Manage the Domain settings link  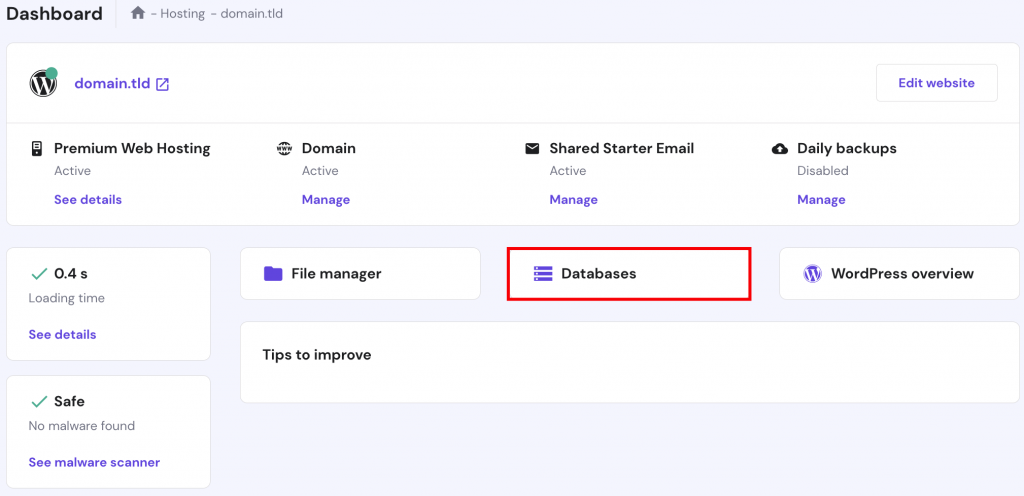pos(326,200)
